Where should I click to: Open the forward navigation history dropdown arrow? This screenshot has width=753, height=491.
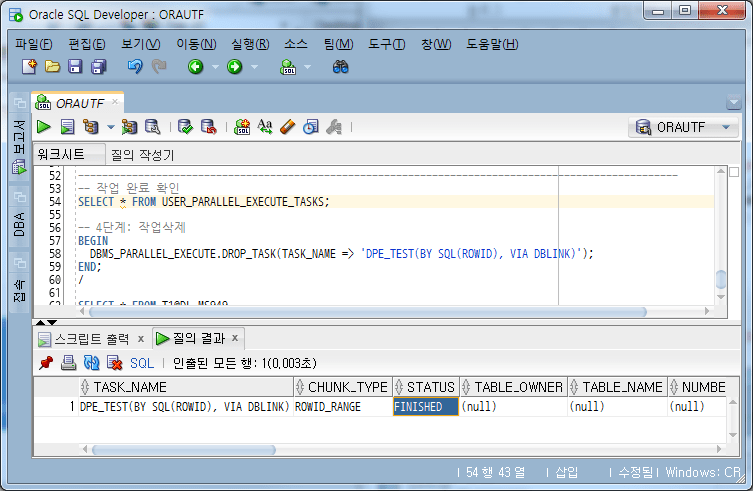coord(255,67)
